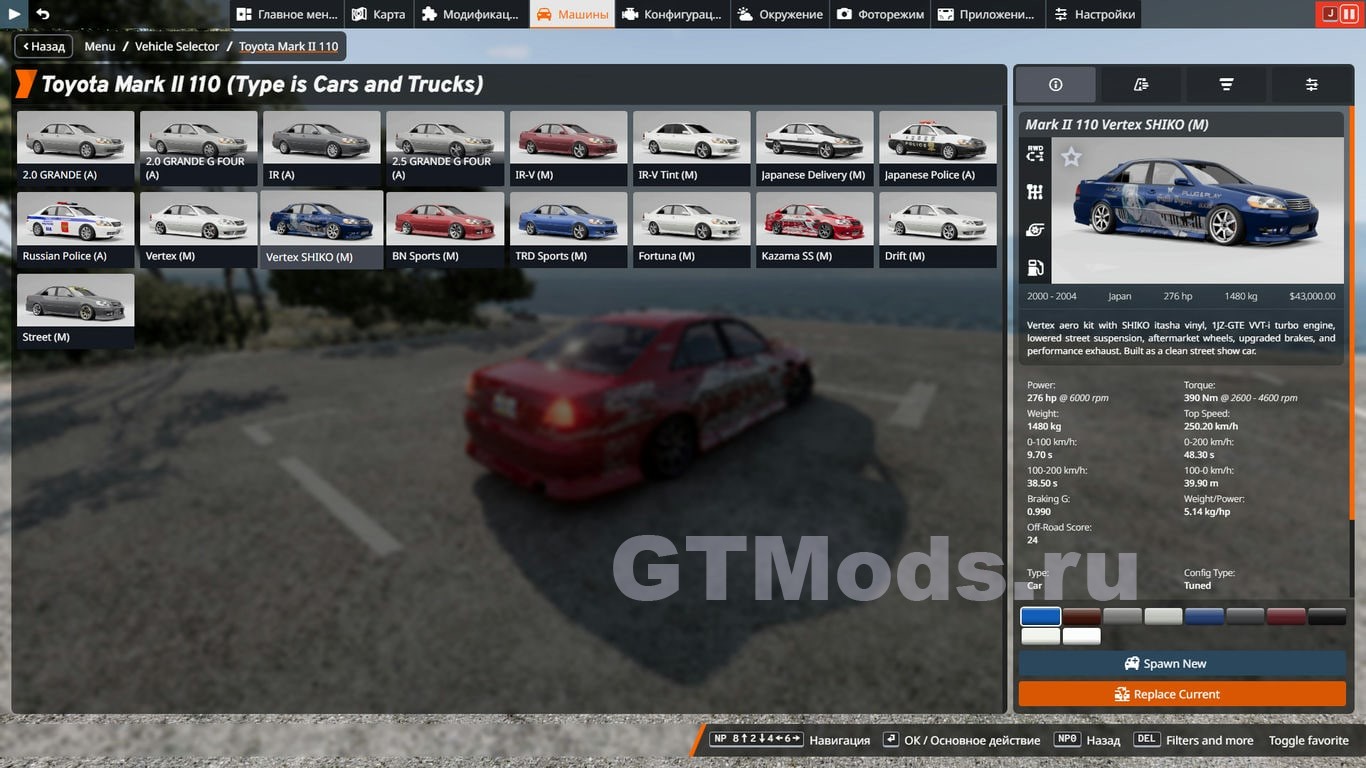The width and height of the screenshot is (1366, 768).
Task: Click the play button in top-left corner
Action: (x=14, y=14)
